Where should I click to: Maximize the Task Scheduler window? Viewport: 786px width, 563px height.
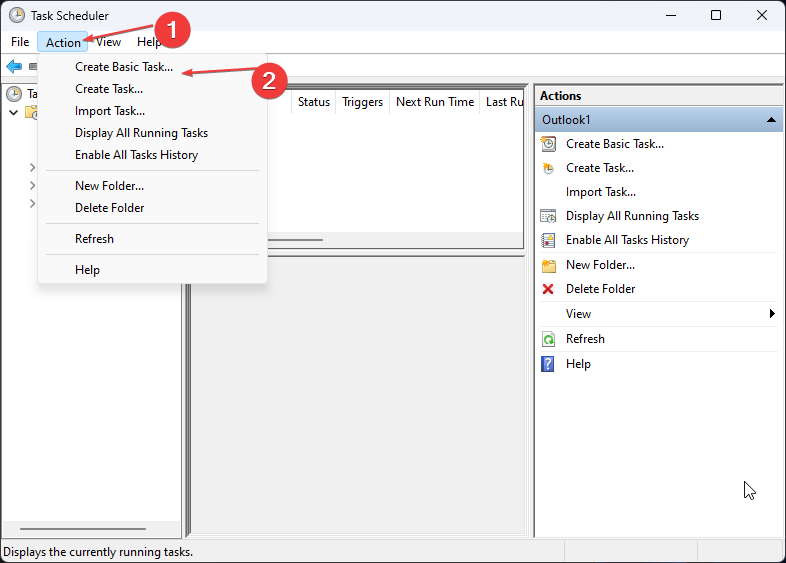pos(716,16)
